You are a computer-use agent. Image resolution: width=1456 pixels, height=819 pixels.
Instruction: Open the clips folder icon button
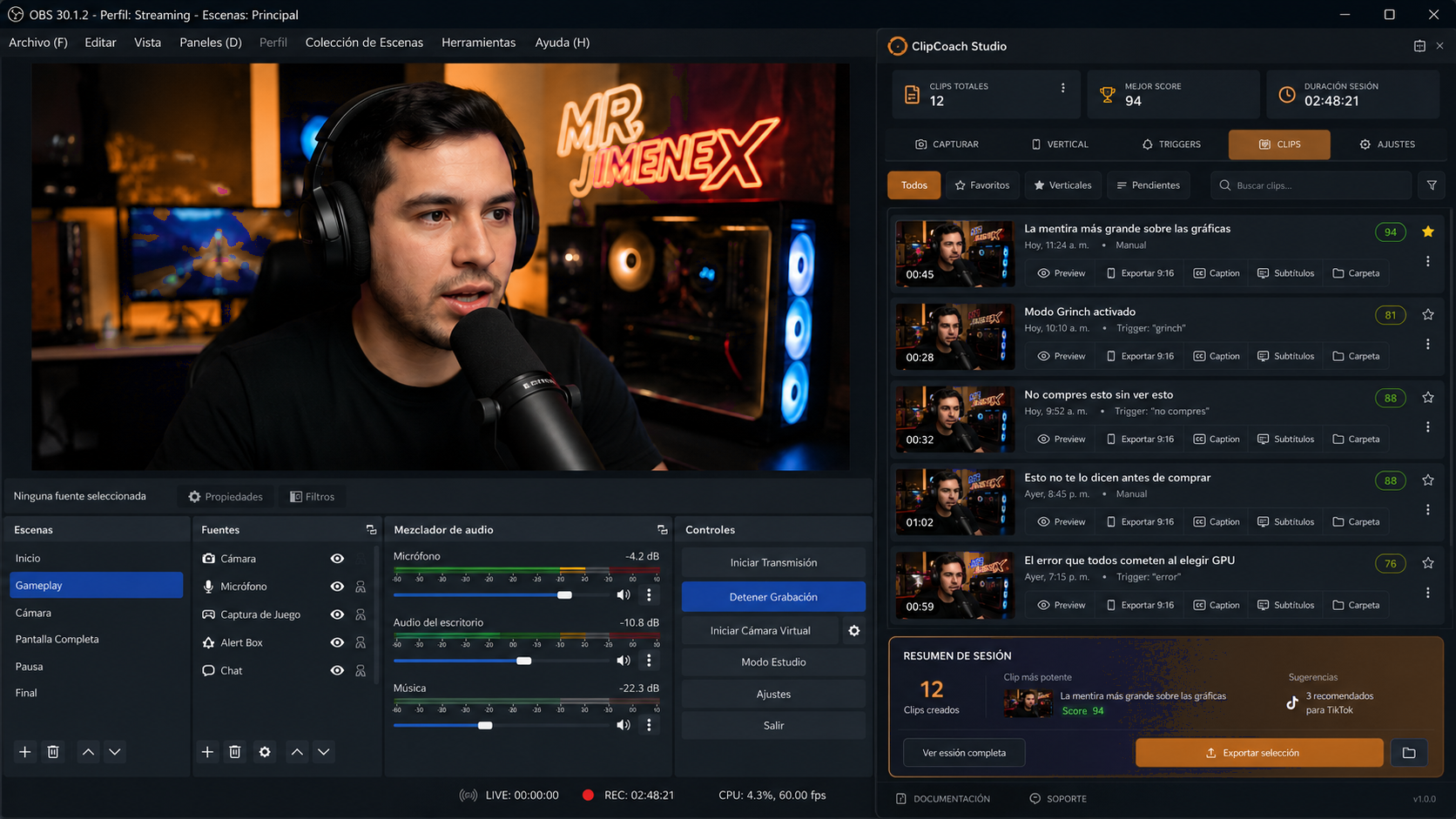point(1409,753)
